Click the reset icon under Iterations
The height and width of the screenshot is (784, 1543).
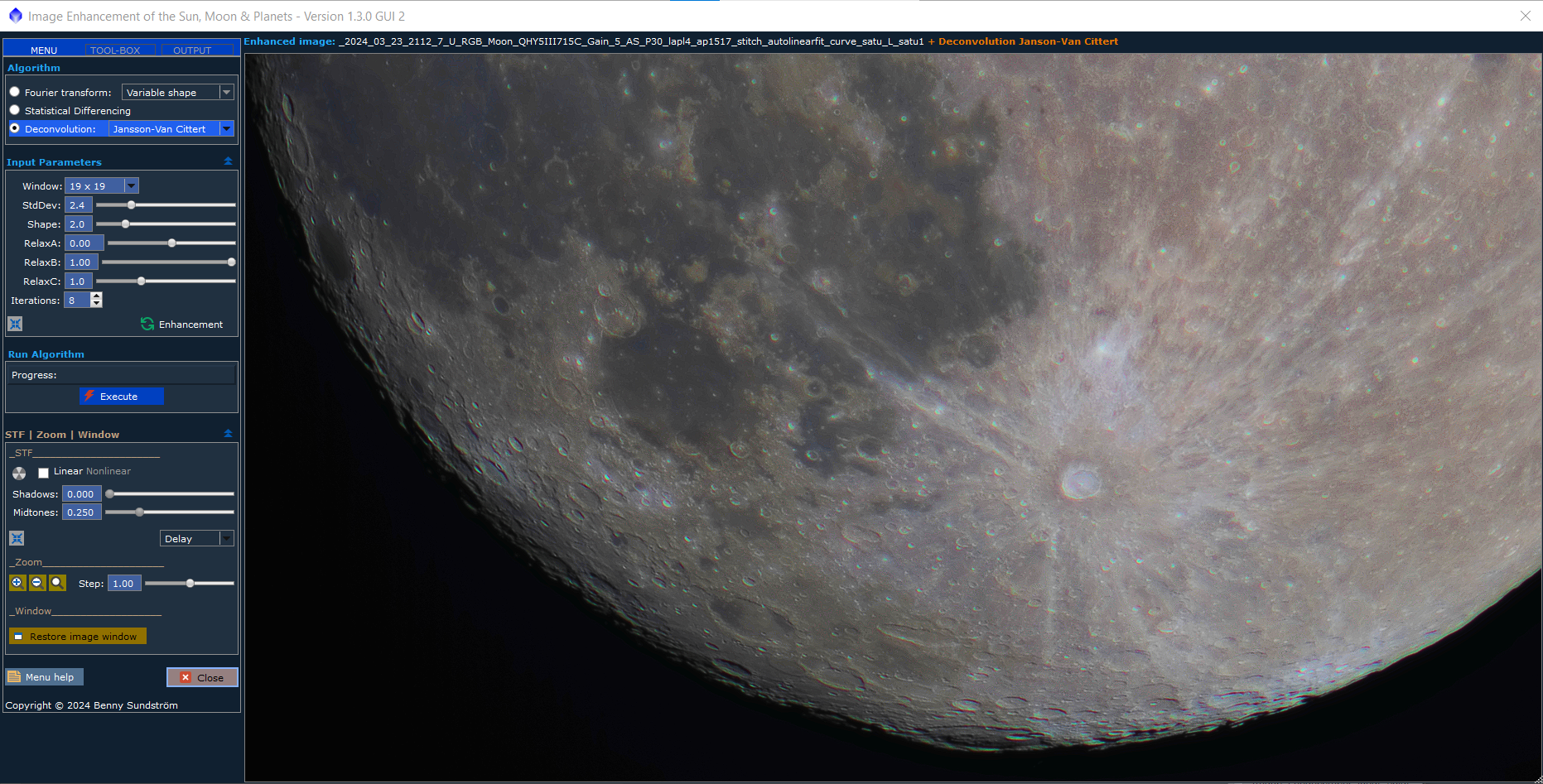(15, 324)
